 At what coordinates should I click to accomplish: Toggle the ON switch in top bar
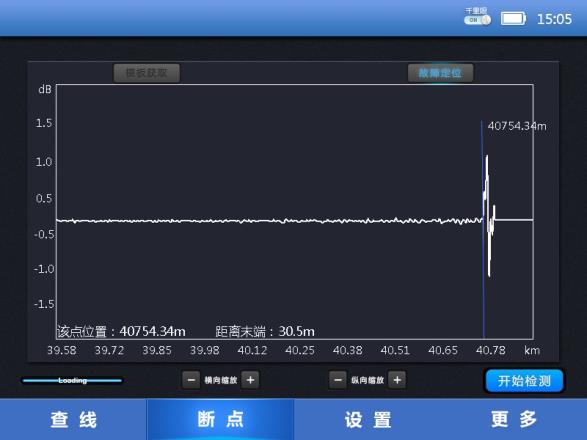(477, 20)
